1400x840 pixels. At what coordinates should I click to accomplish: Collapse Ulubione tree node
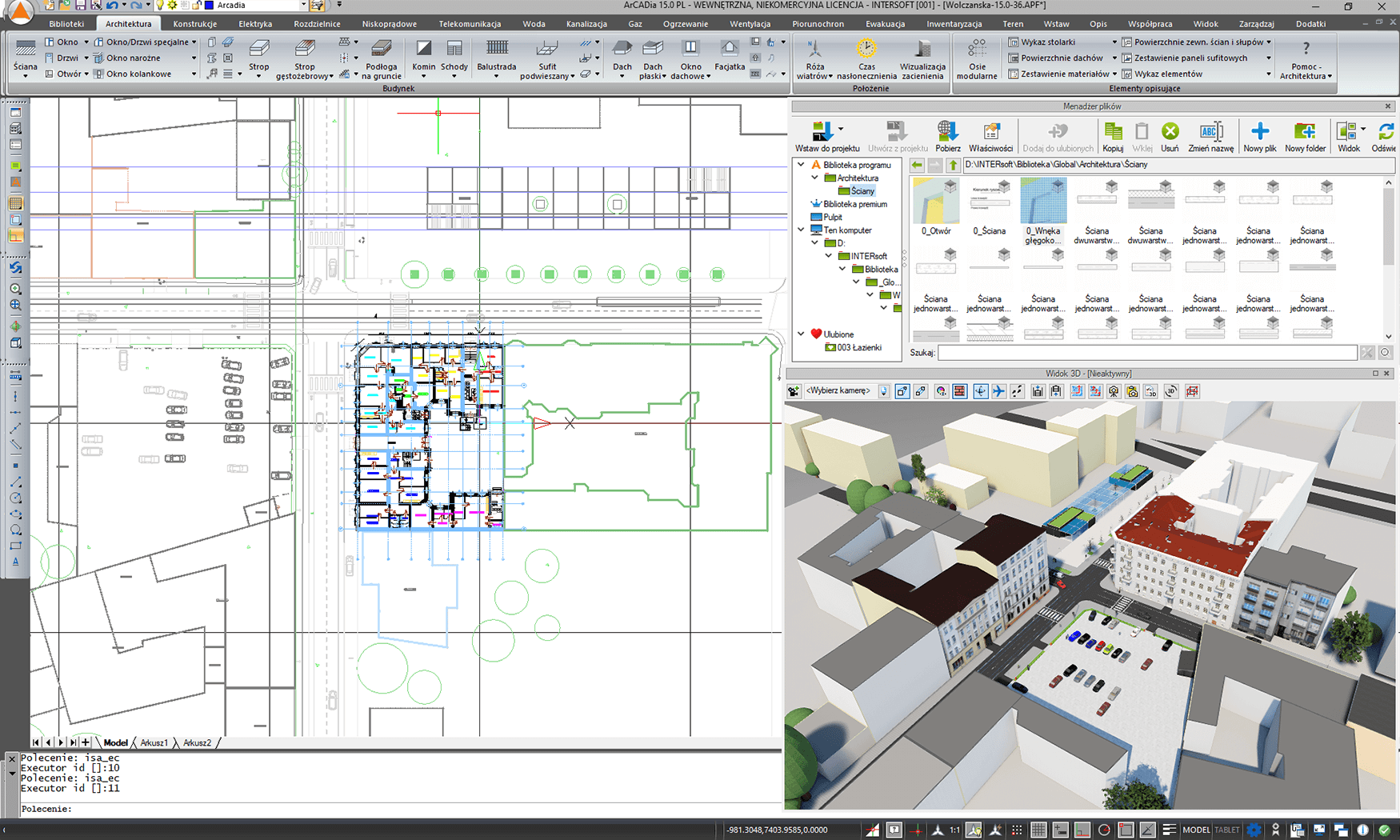pyautogui.click(x=801, y=334)
